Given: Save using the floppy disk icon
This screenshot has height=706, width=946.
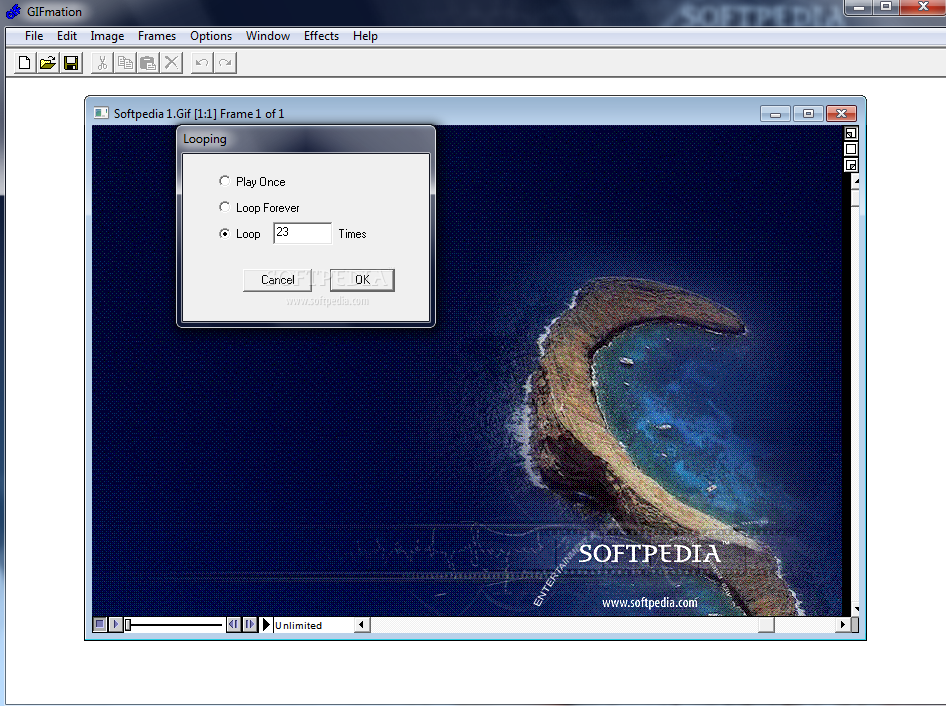Looking at the screenshot, I should [x=71, y=63].
